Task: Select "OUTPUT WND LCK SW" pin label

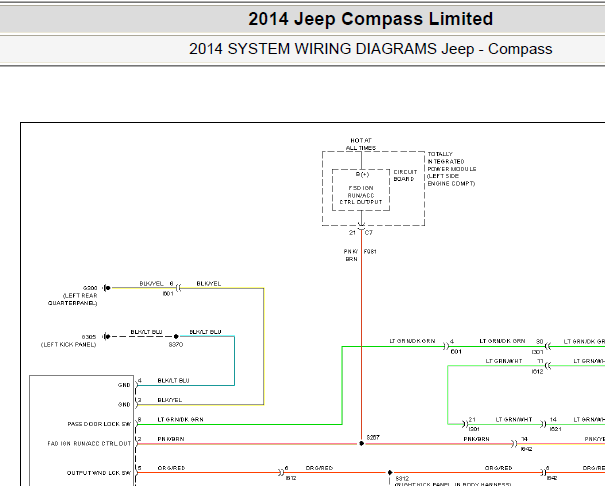Action: (99, 473)
